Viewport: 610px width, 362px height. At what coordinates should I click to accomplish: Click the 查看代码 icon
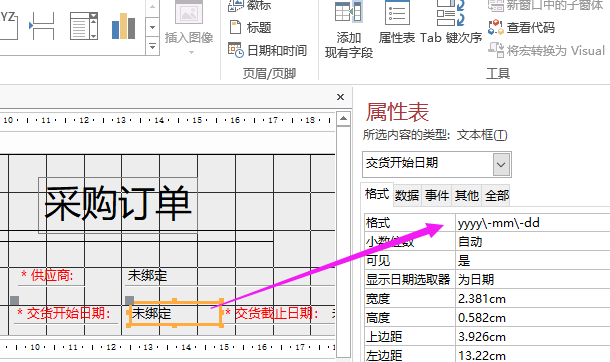(496, 27)
